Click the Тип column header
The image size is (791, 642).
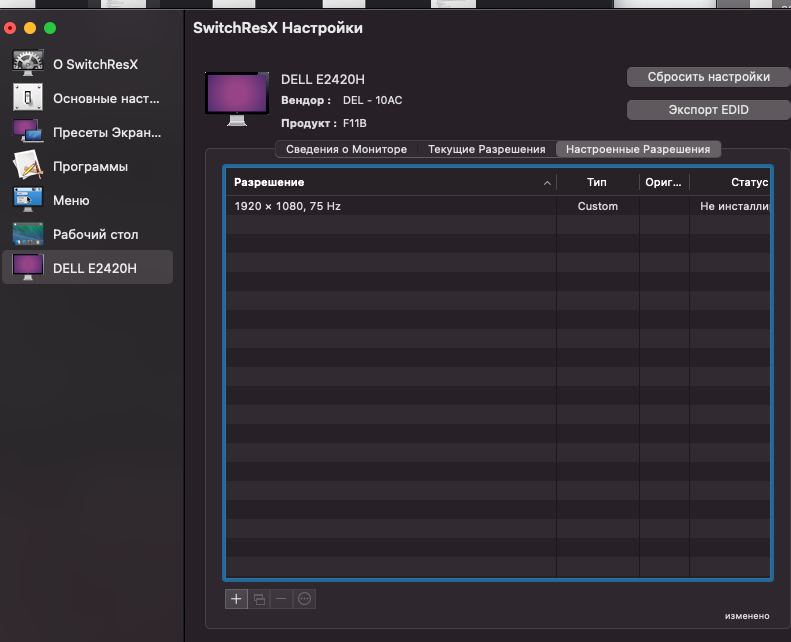pyautogui.click(x=597, y=182)
